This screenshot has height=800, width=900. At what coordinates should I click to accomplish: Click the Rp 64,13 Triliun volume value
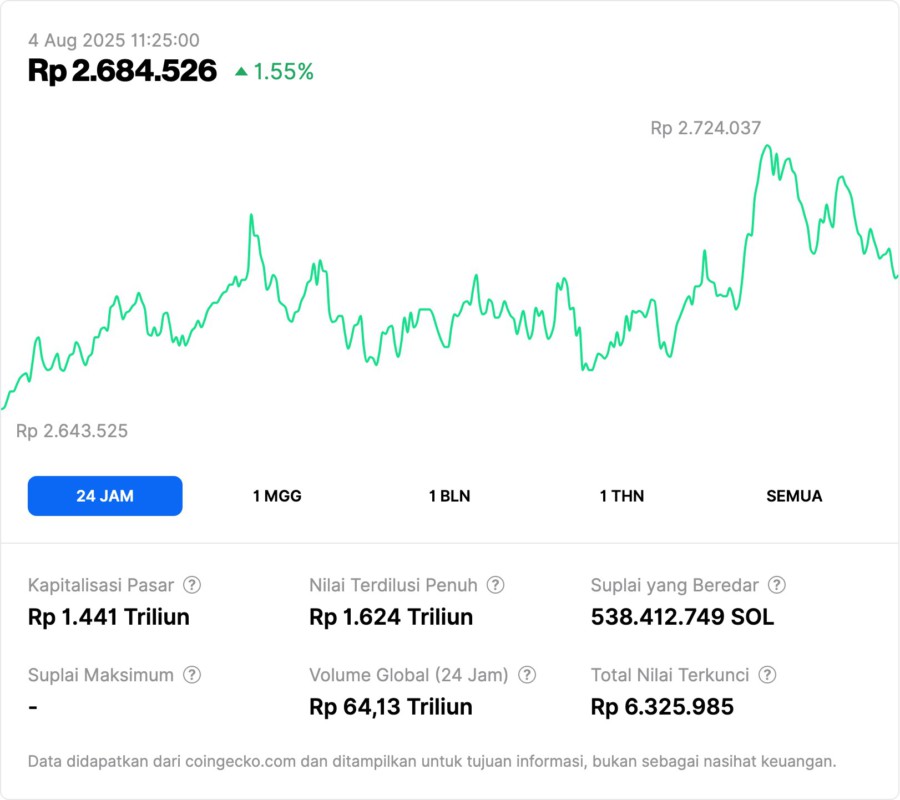tap(391, 707)
